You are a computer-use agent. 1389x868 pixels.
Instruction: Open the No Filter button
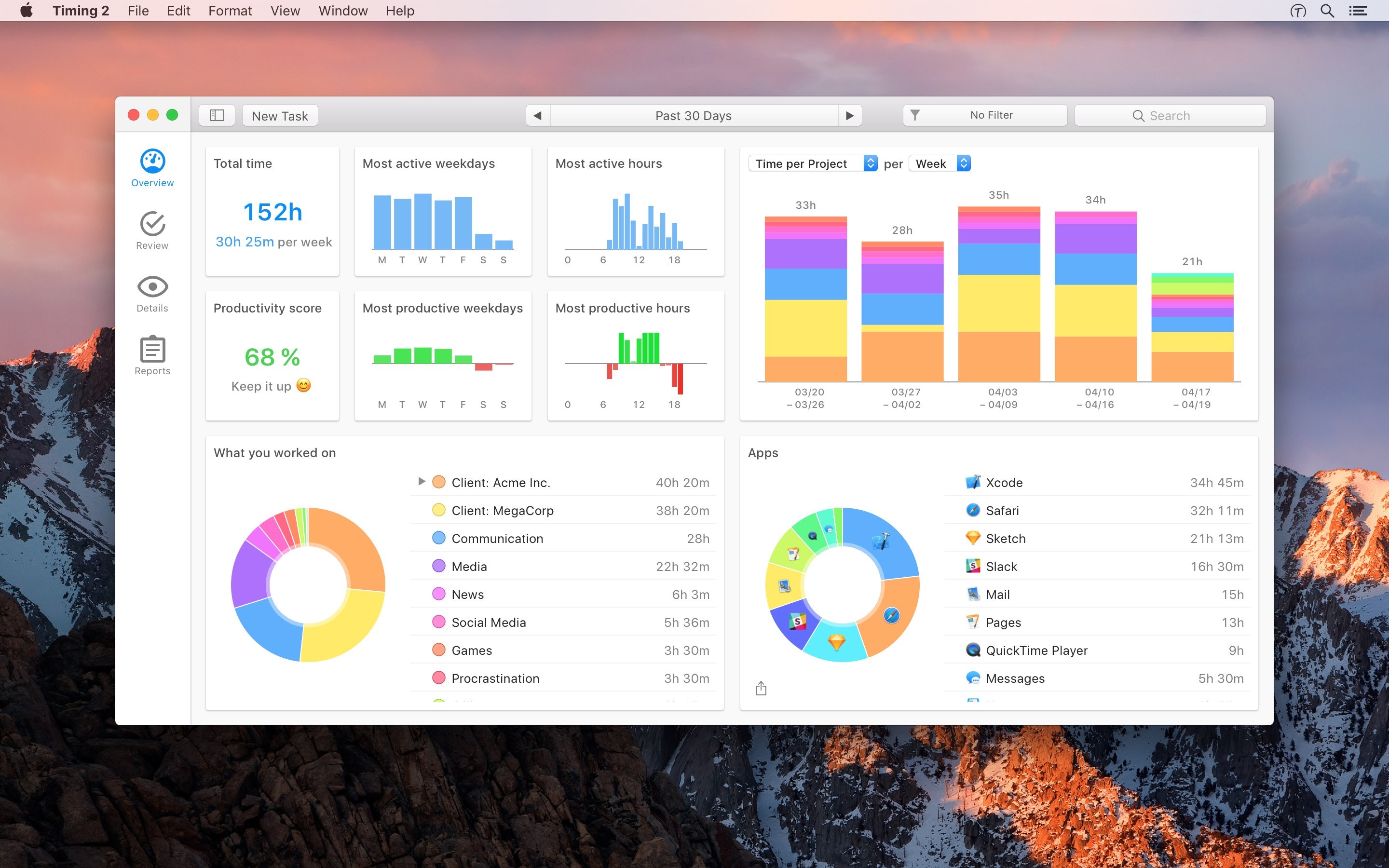(x=984, y=115)
